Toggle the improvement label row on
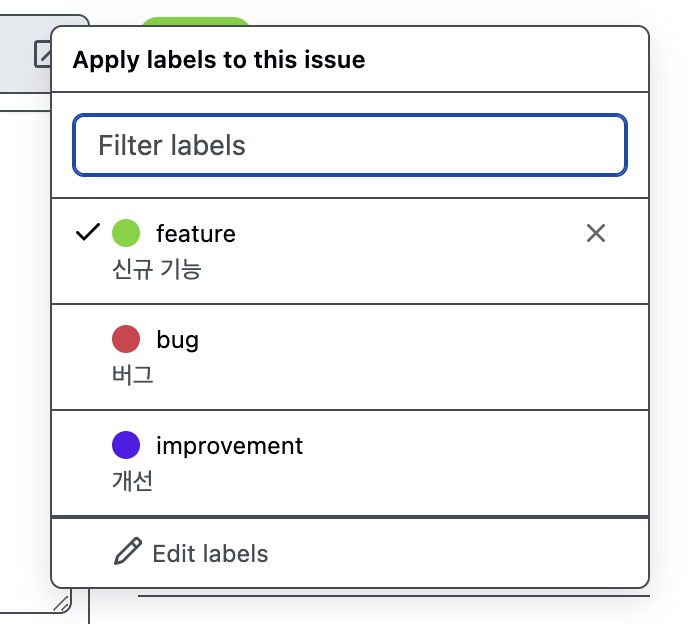 (x=350, y=463)
